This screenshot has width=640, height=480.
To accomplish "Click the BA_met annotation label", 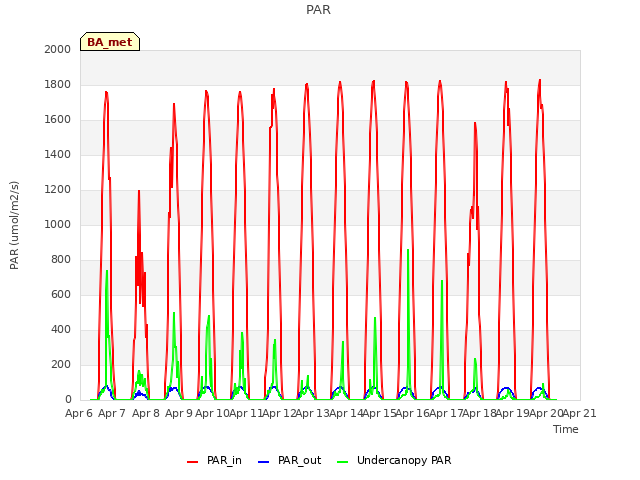I will click(110, 42).
